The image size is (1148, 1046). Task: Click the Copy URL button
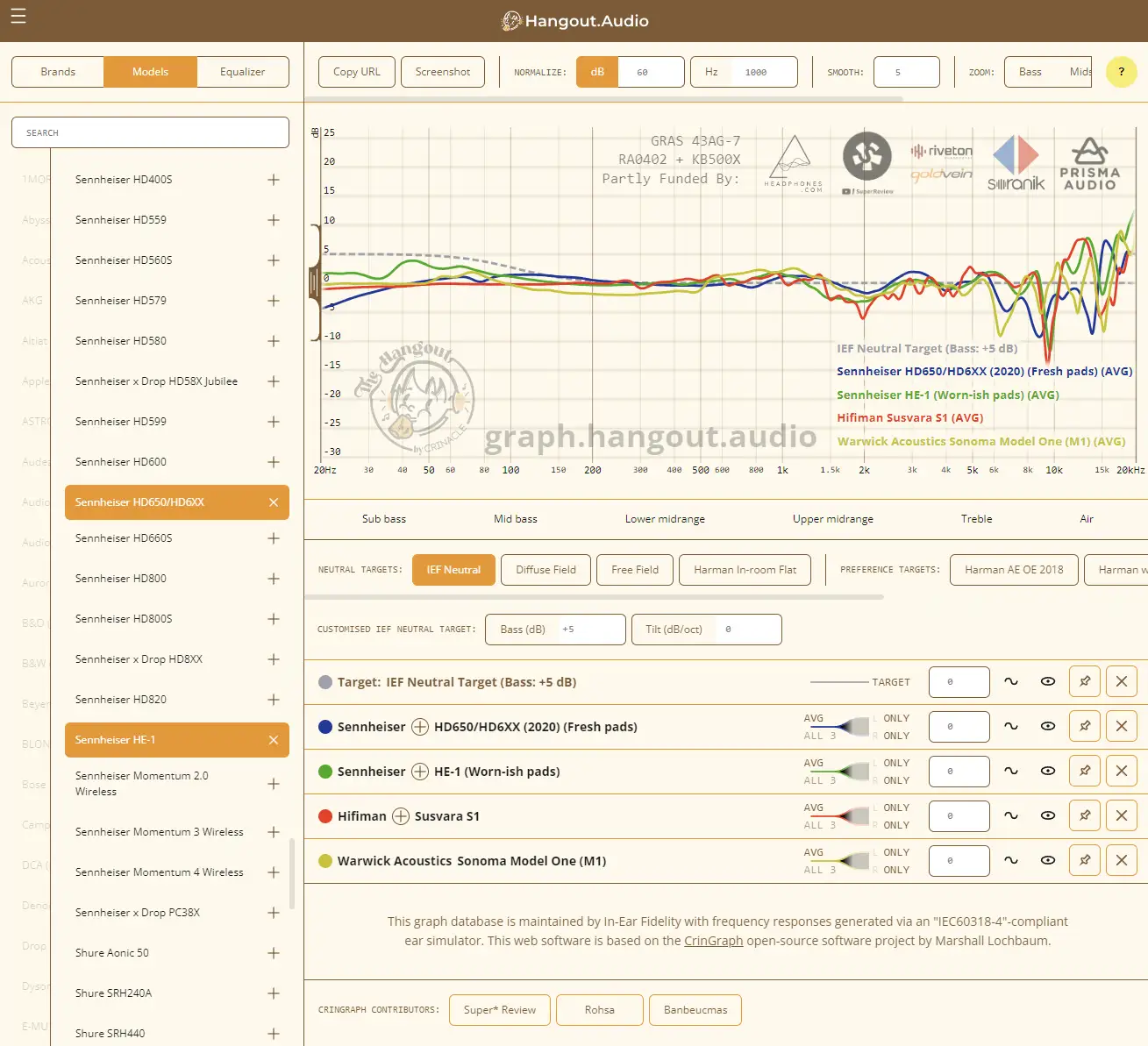coord(357,72)
